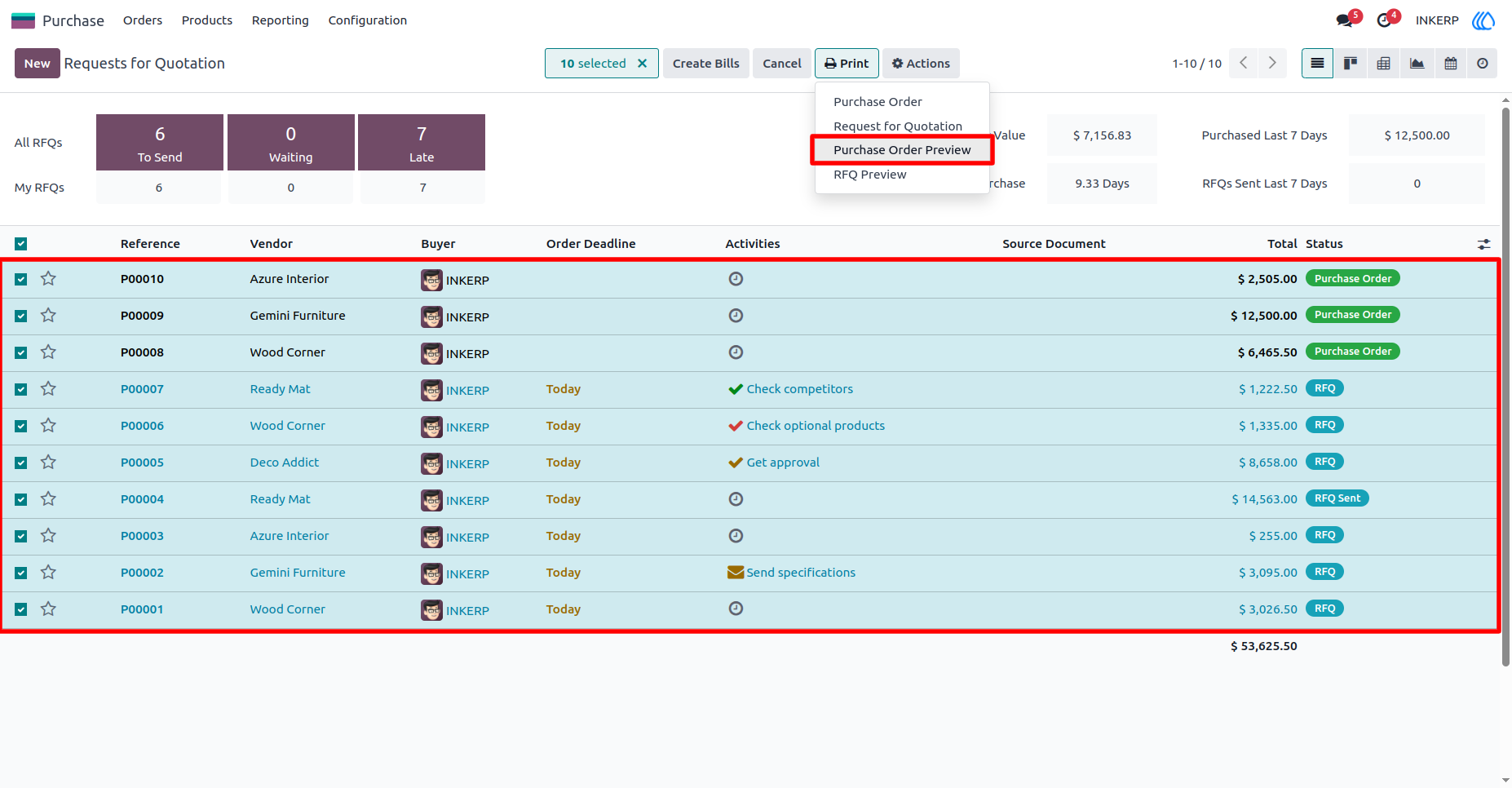This screenshot has height=788, width=1512.
Task: Select RFQ Preview menu entry
Action: (x=869, y=175)
